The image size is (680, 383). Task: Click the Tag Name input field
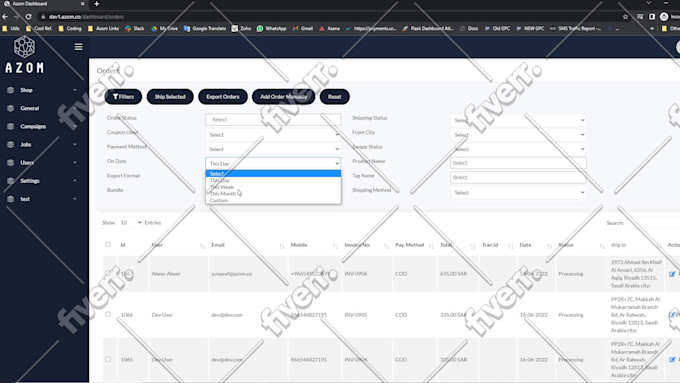click(x=518, y=177)
